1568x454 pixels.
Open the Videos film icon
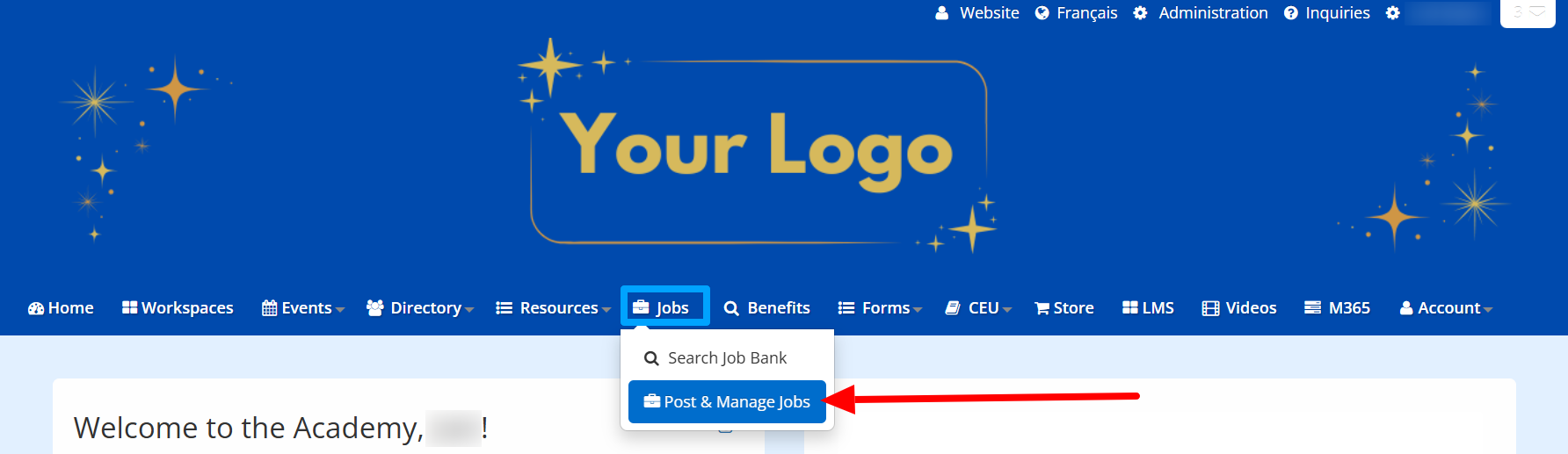tap(1210, 308)
